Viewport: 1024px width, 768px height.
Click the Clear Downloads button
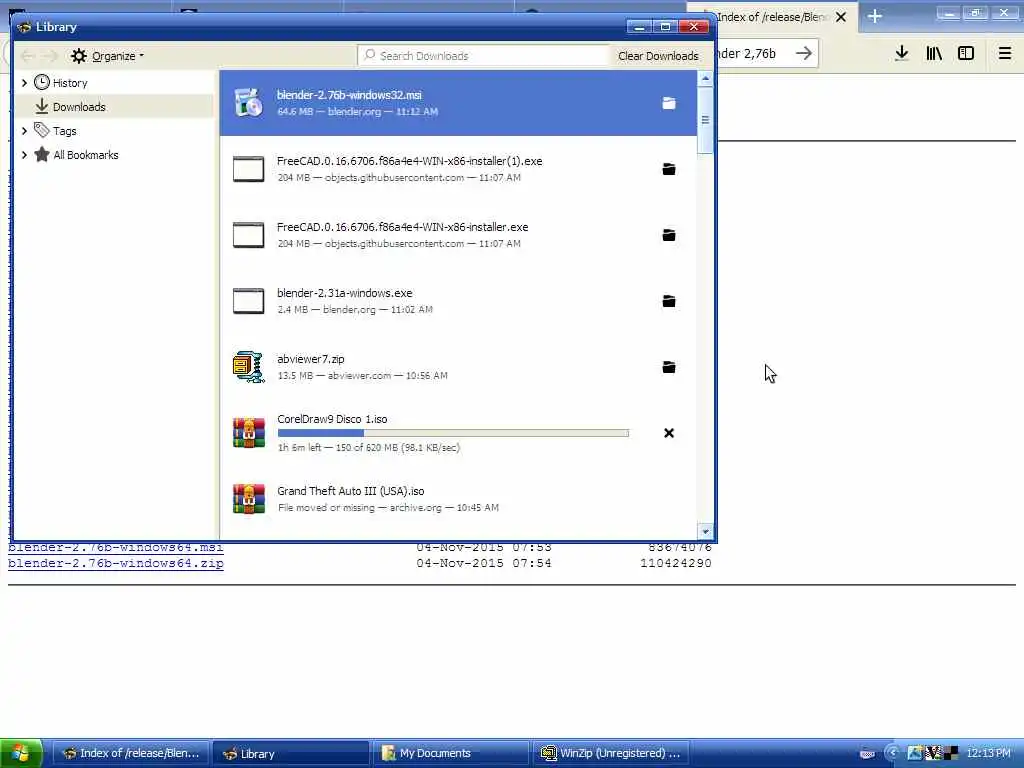tap(658, 56)
